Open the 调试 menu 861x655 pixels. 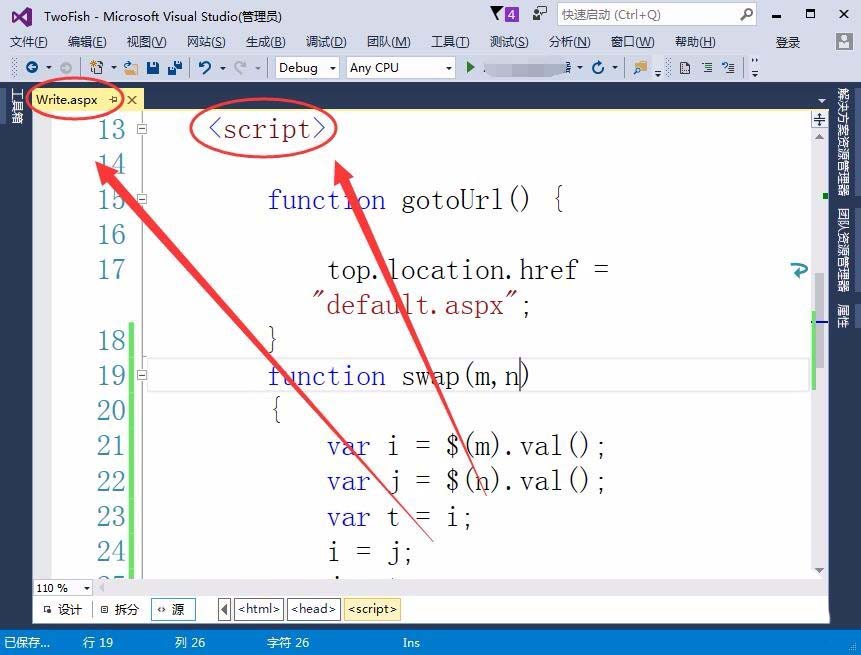[x=325, y=41]
